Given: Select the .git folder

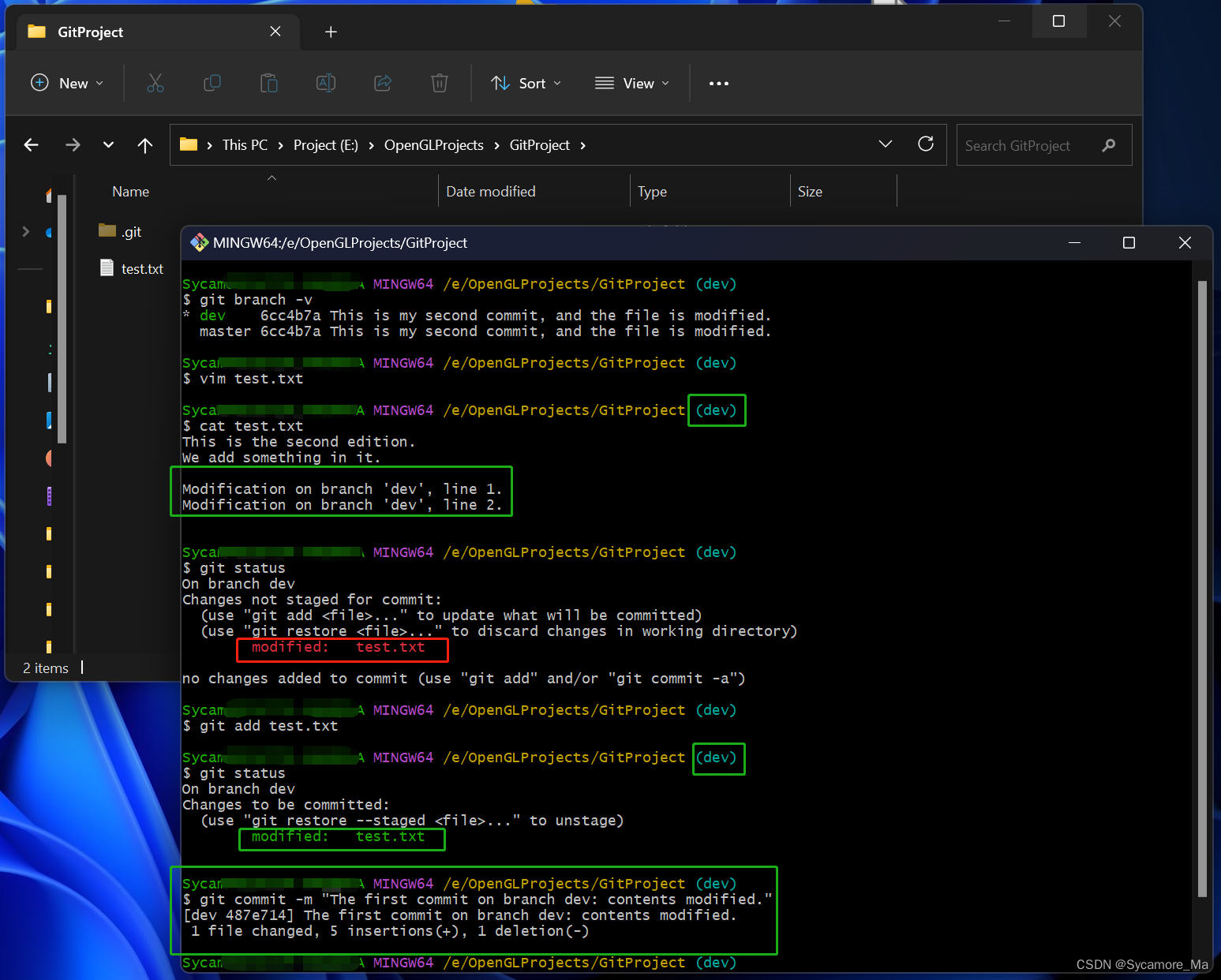Looking at the screenshot, I should [120, 231].
